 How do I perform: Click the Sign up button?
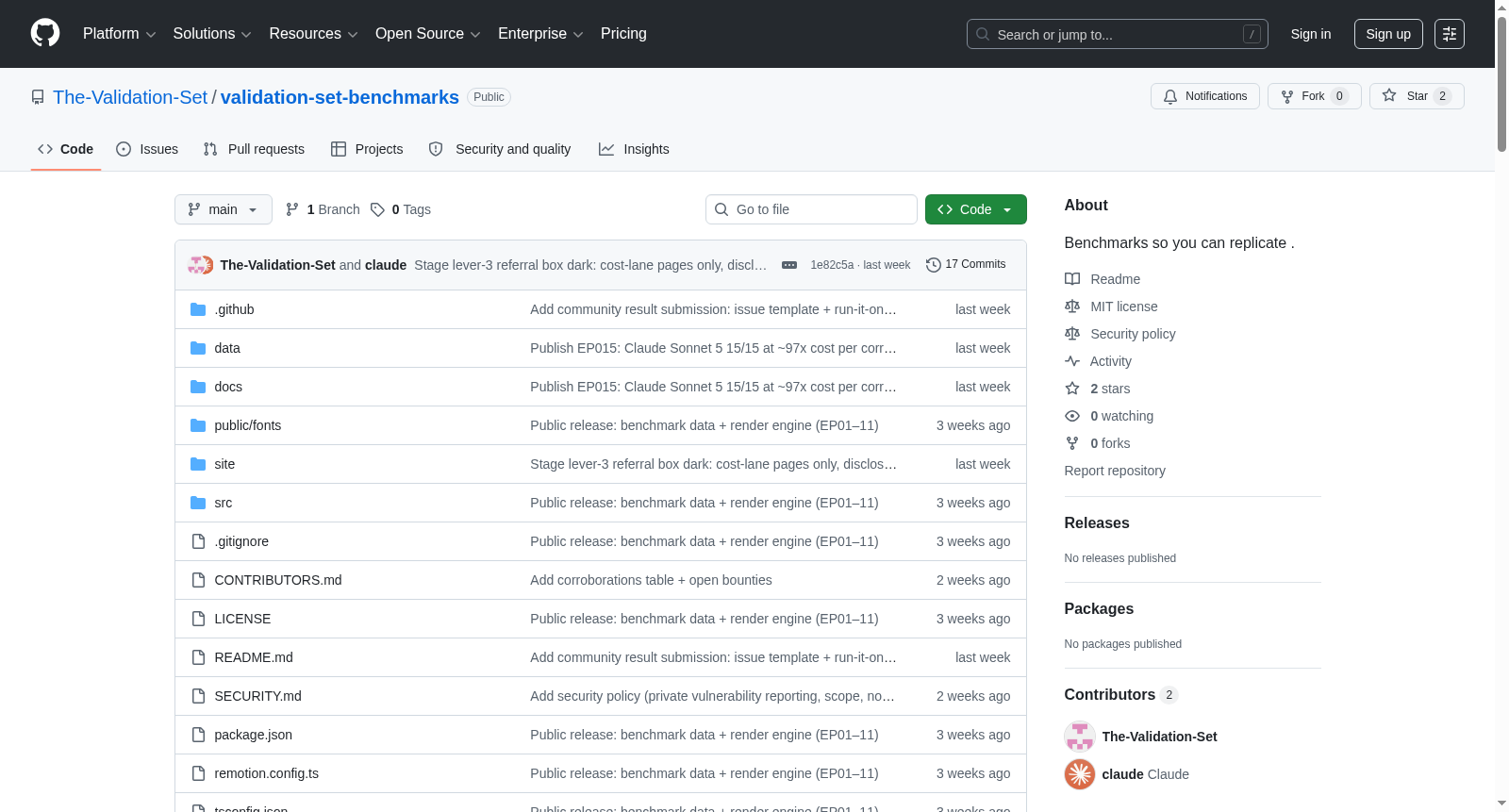pyautogui.click(x=1388, y=34)
